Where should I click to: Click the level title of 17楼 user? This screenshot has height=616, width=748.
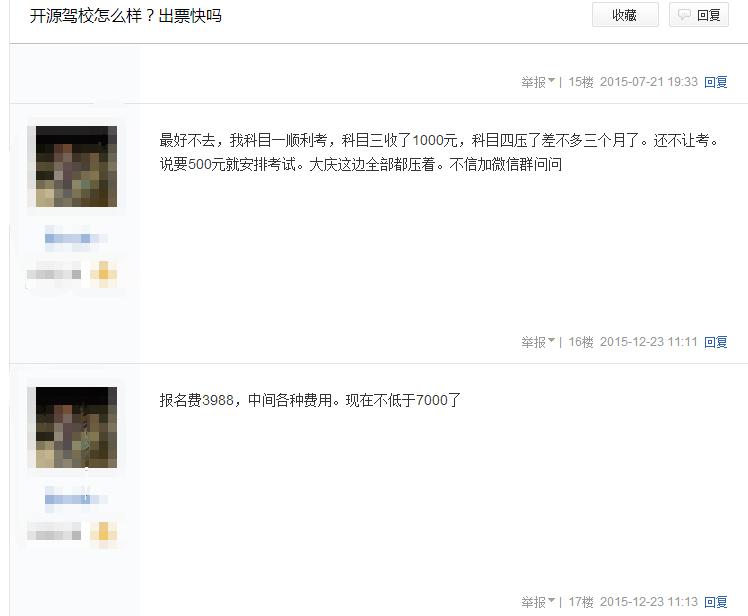54,531
